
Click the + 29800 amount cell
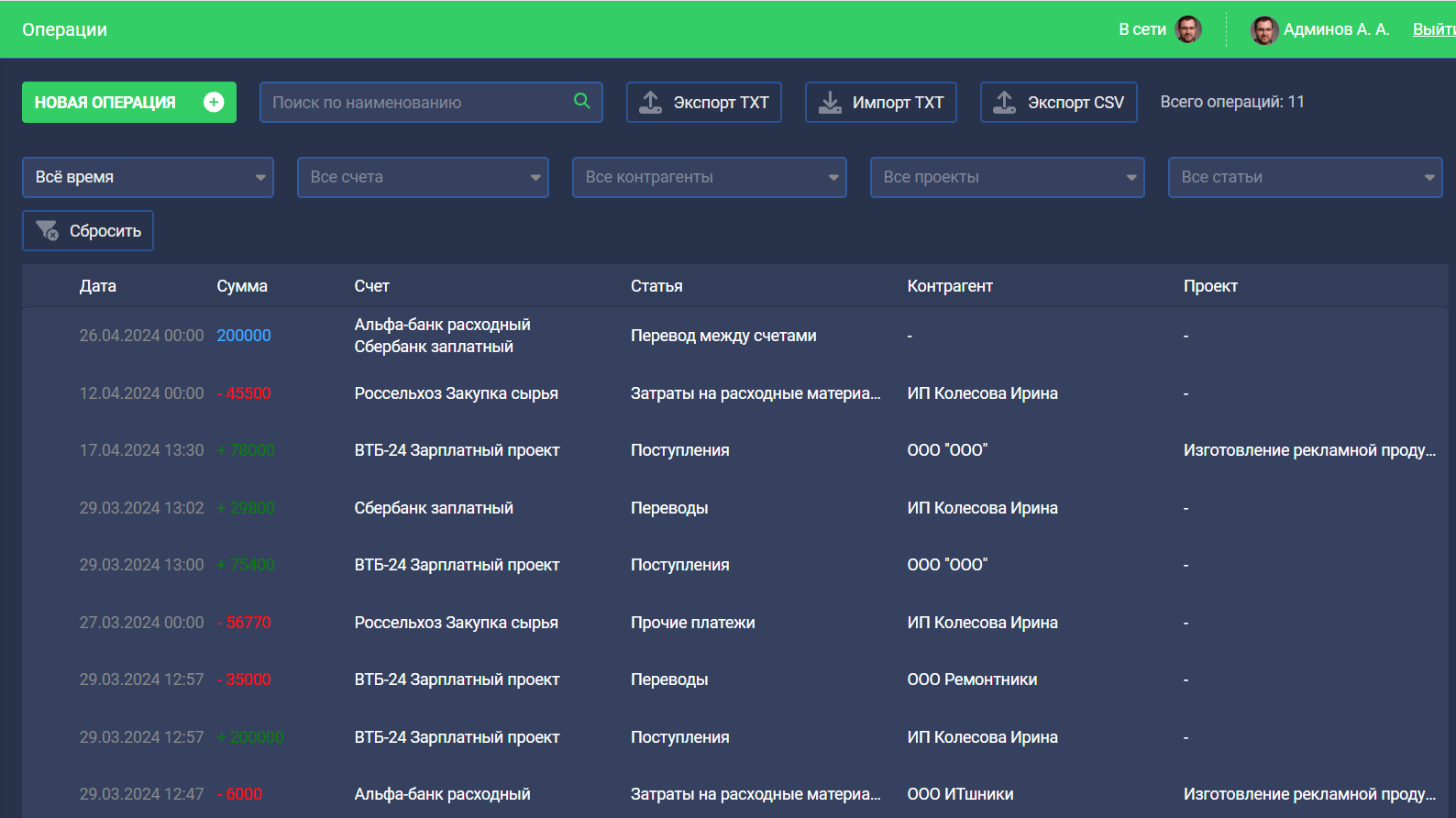click(x=246, y=508)
